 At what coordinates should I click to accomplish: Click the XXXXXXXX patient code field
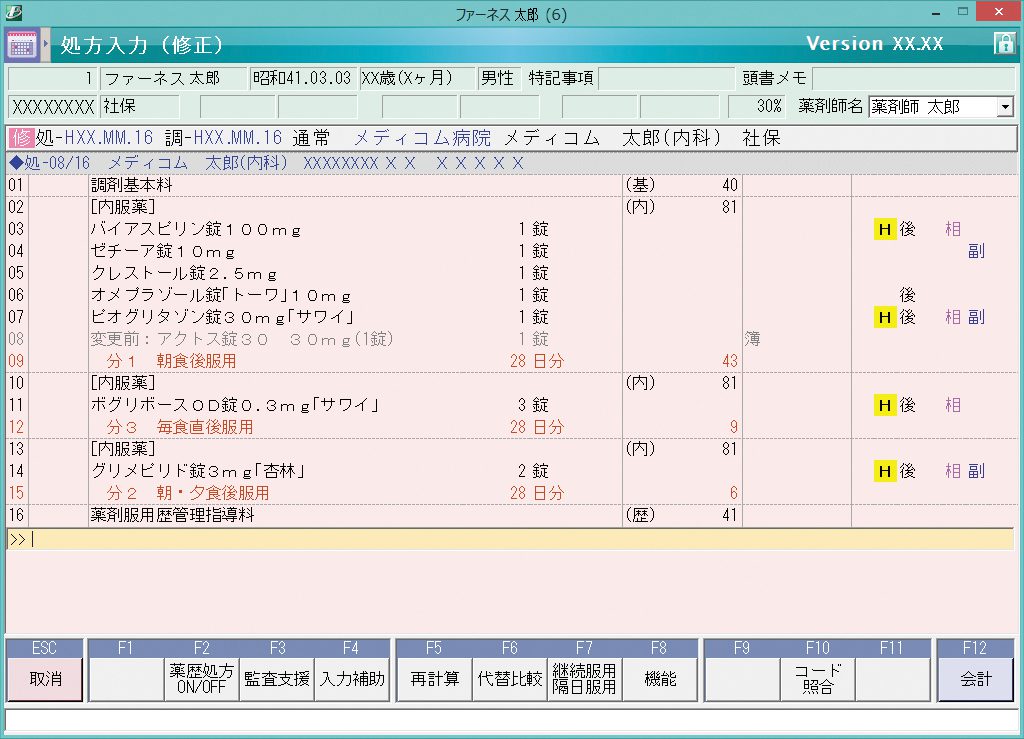[x=53, y=106]
